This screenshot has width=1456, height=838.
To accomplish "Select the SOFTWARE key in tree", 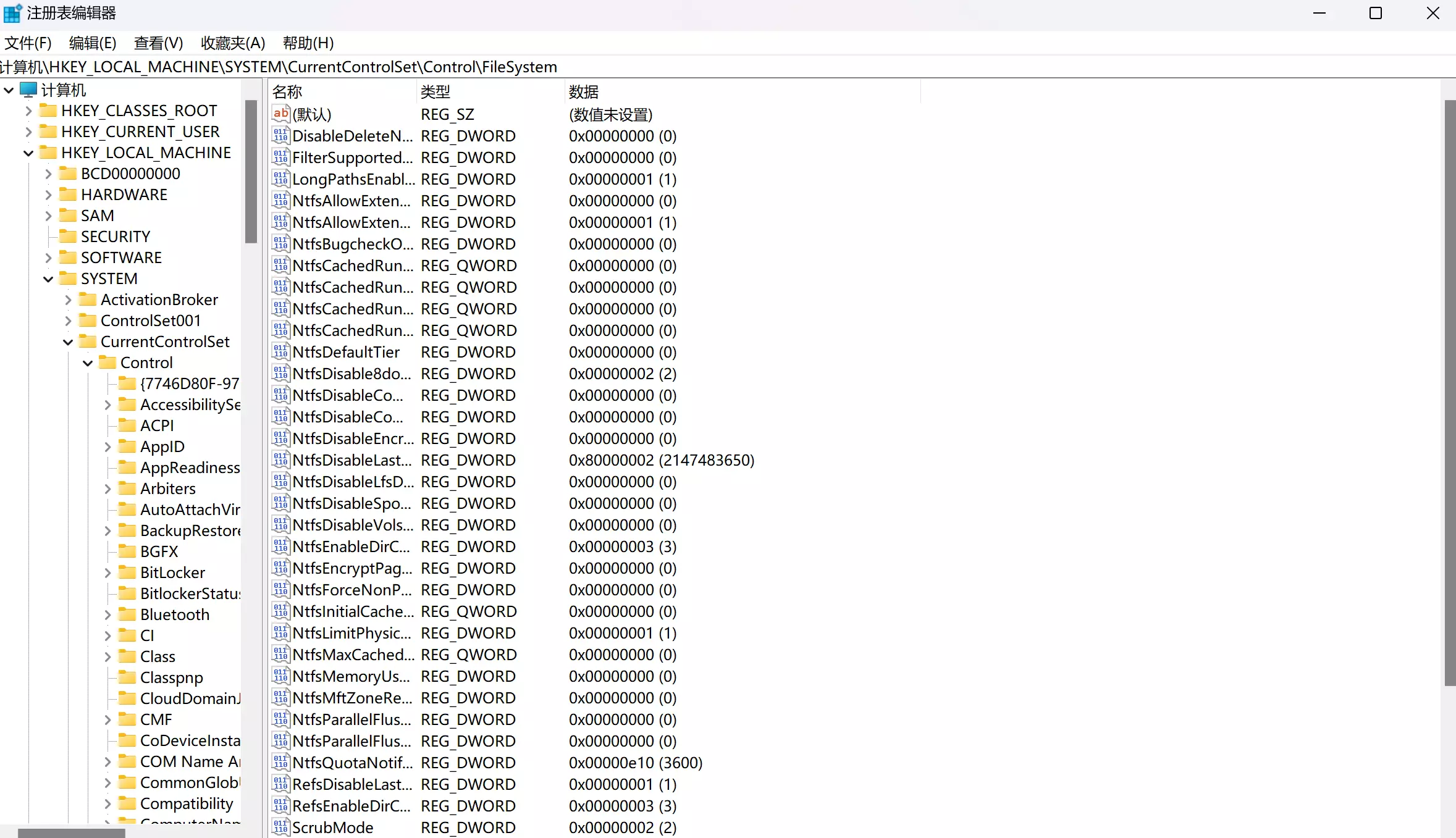I will coord(121,258).
